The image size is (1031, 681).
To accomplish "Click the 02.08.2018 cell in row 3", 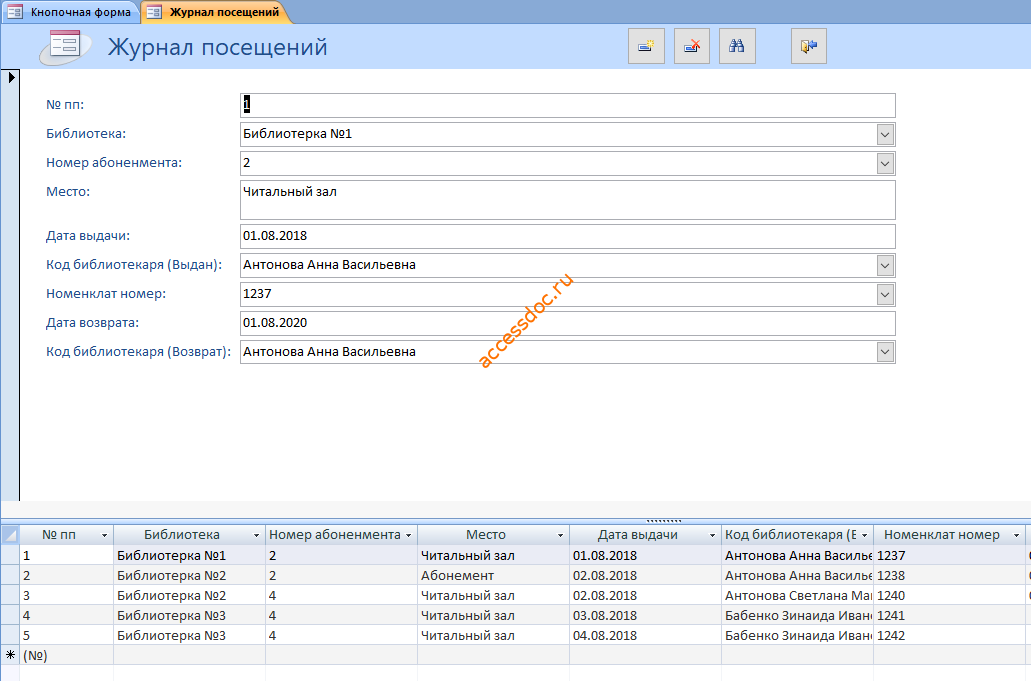I will click(x=645, y=596).
